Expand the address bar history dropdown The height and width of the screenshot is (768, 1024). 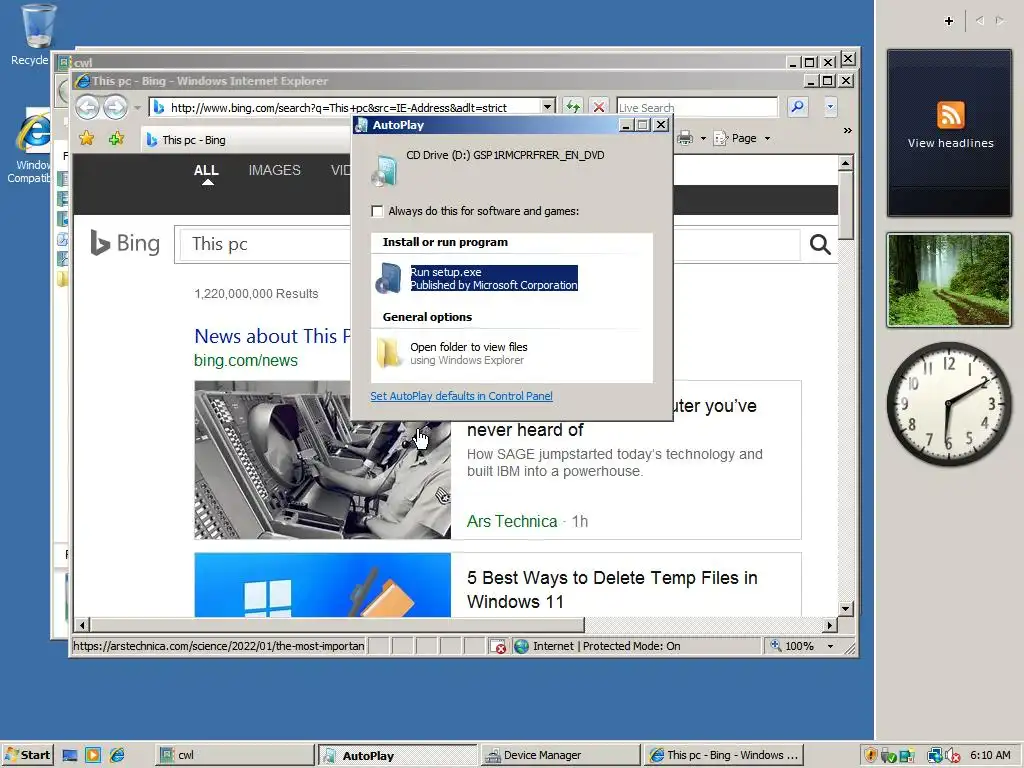(547, 106)
